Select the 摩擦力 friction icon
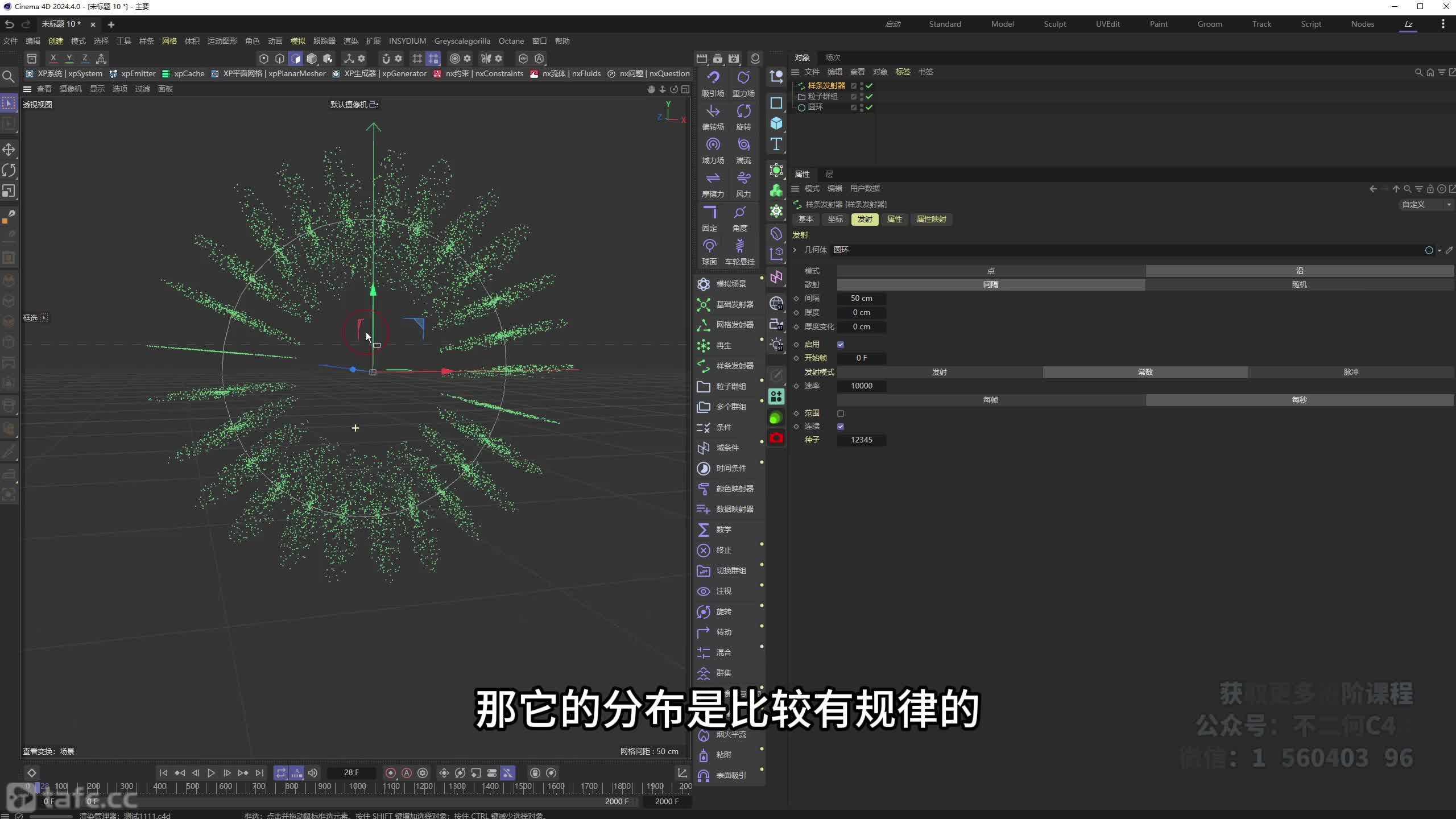Screen dimensions: 1456x819 tap(713, 184)
